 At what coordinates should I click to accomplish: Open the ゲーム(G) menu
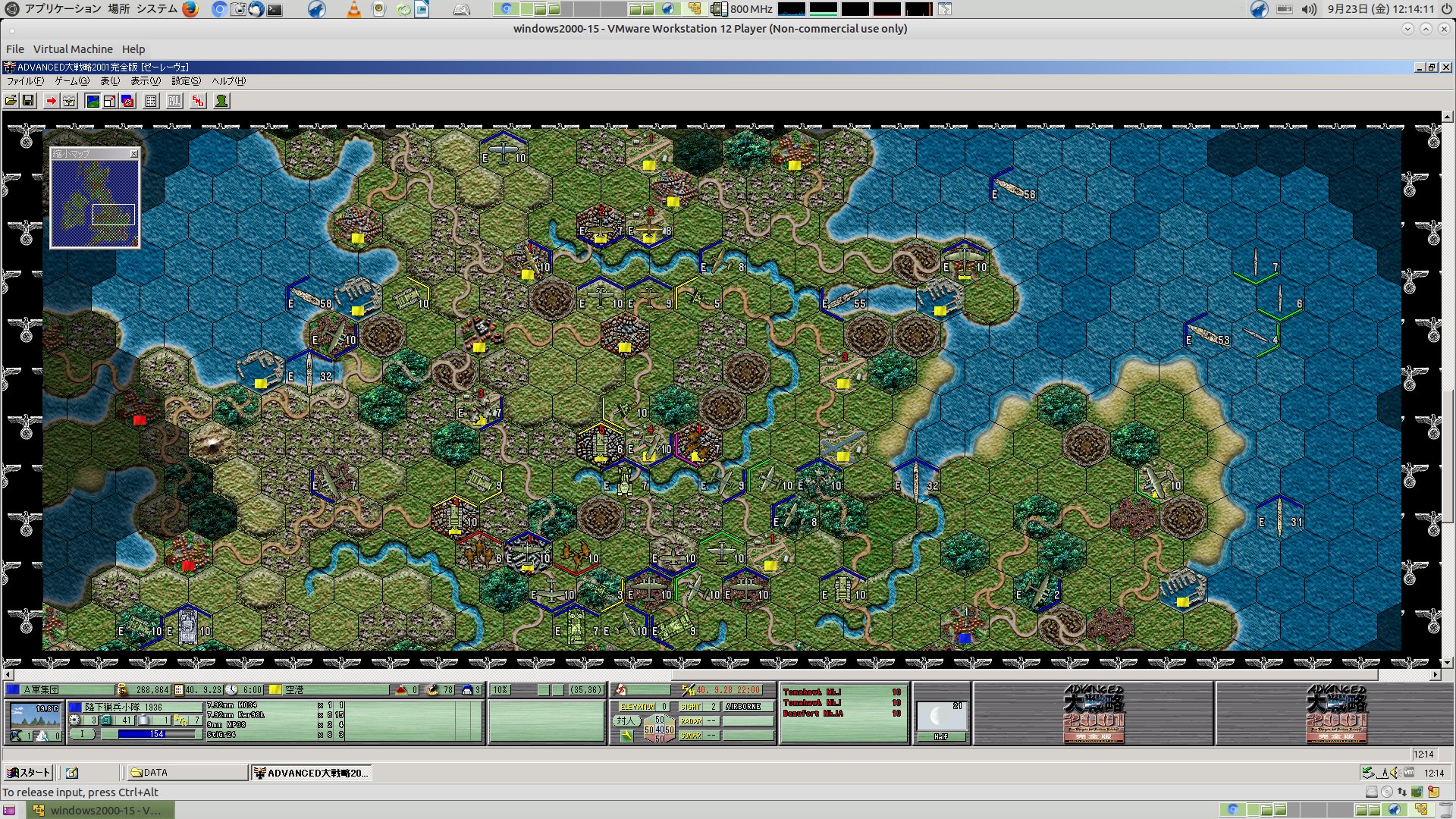coord(72,81)
